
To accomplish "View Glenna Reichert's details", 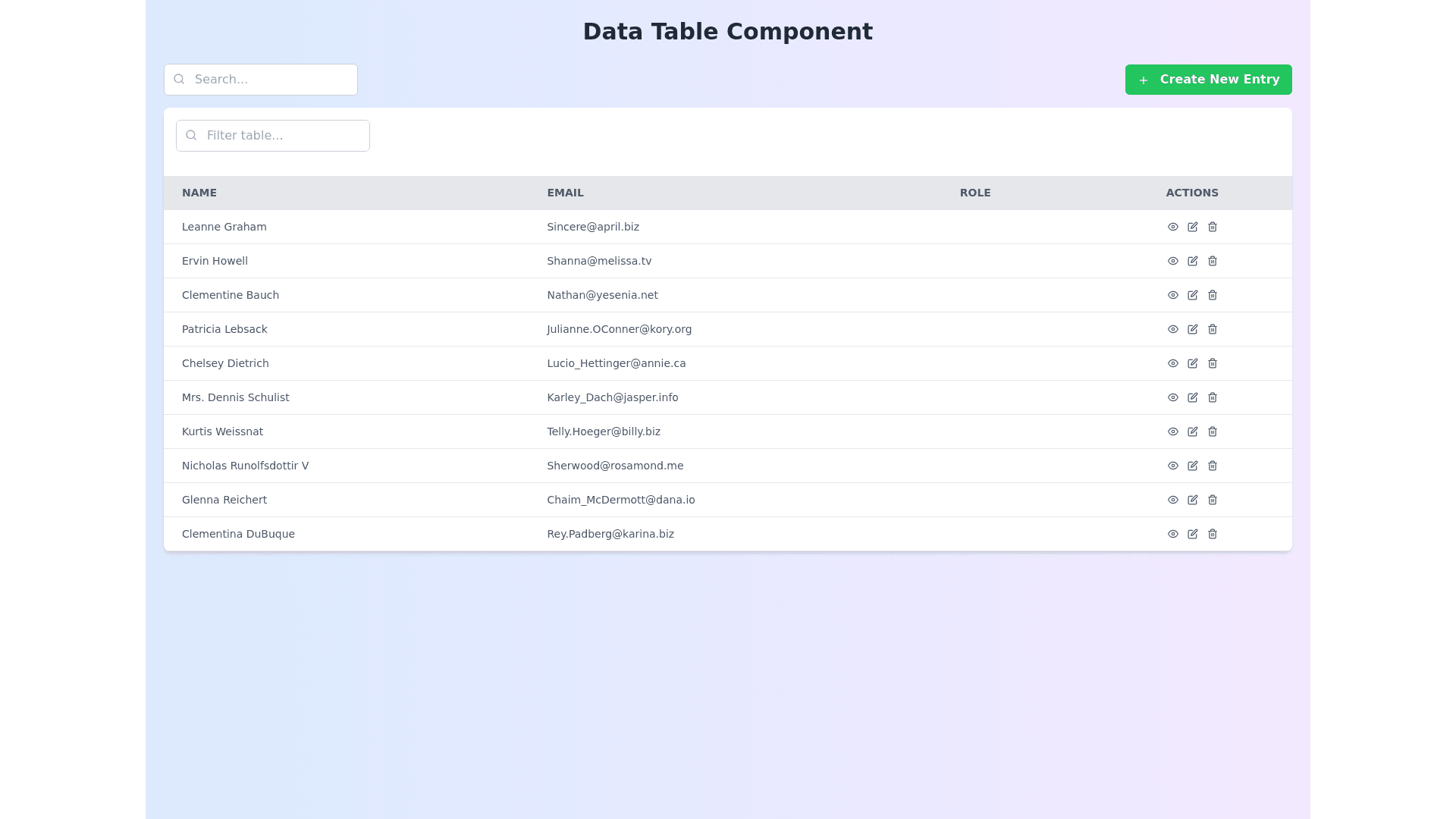I will click(x=1172, y=500).
